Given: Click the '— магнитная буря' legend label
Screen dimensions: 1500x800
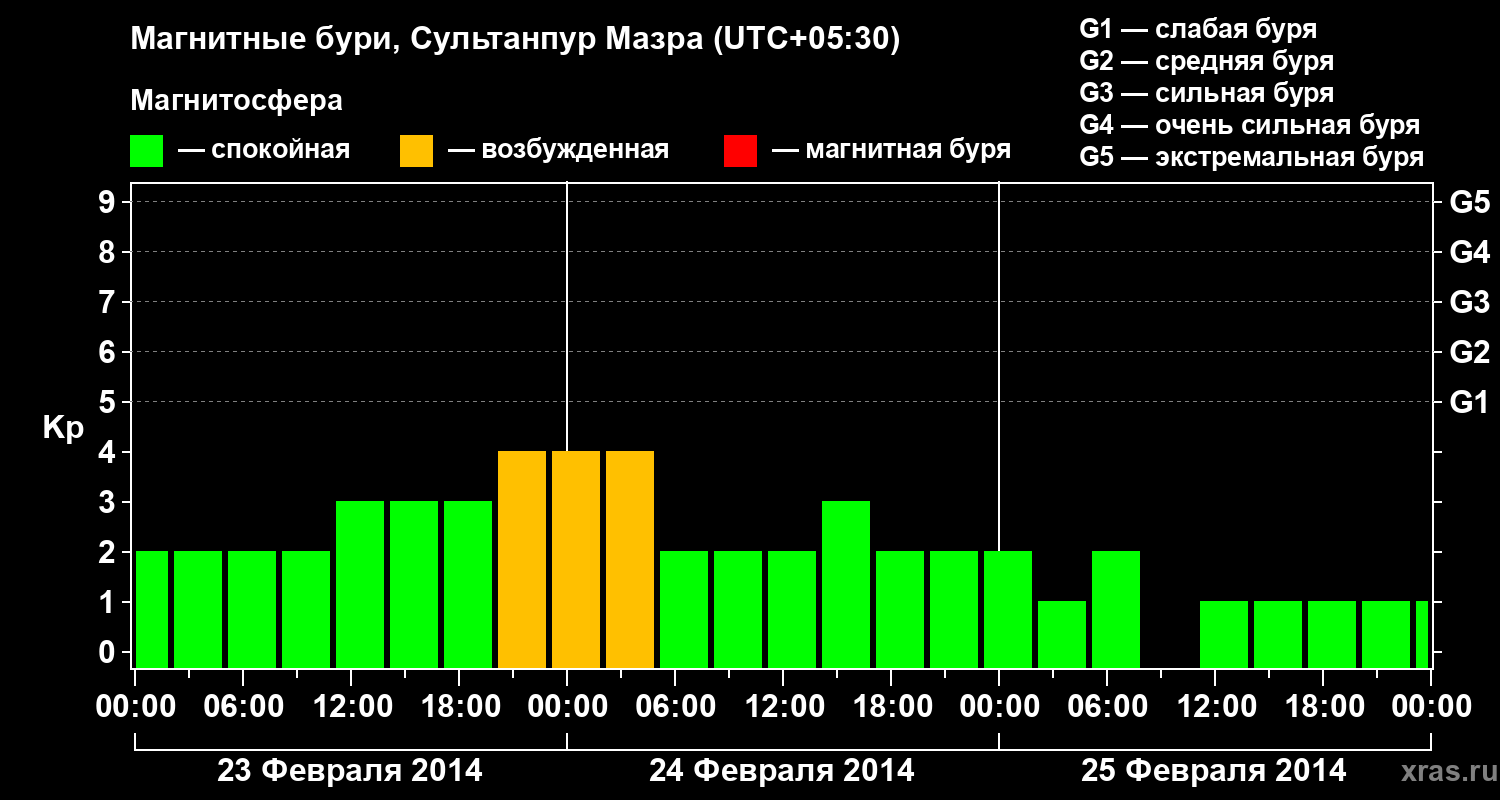Looking at the screenshot, I should (x=891, y=150).
